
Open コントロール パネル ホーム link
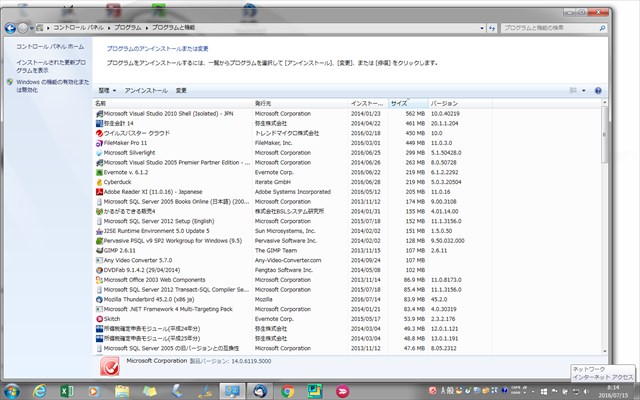pyautogui.click(x=50, y=47)
